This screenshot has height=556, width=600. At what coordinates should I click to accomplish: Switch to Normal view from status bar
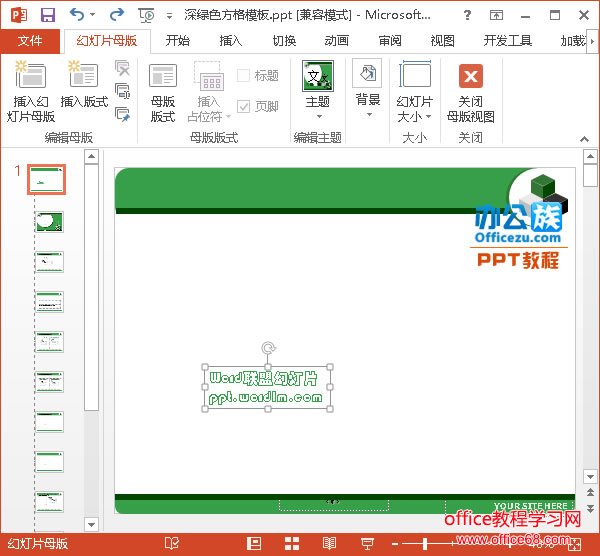(254, 543)
